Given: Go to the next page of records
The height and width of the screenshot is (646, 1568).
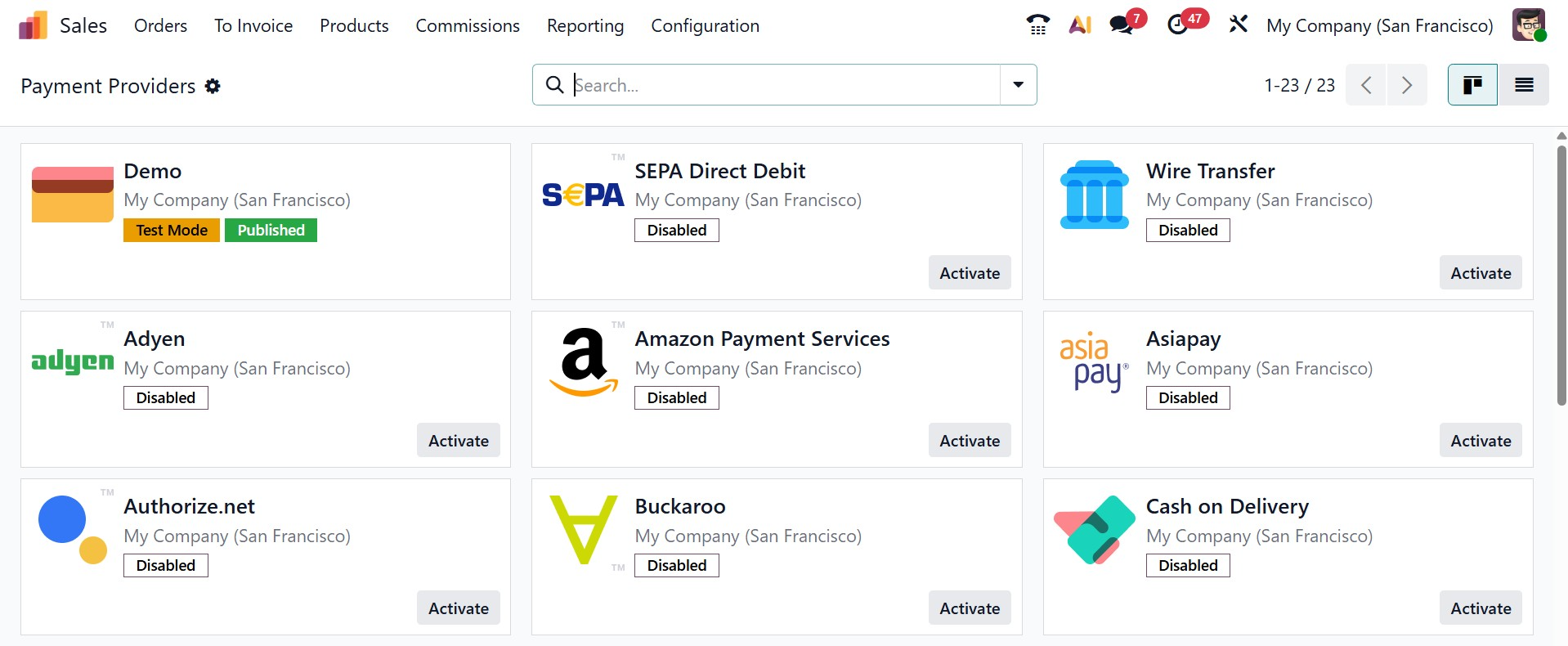Looking at the screenshot, I should tap(1407, 85).
